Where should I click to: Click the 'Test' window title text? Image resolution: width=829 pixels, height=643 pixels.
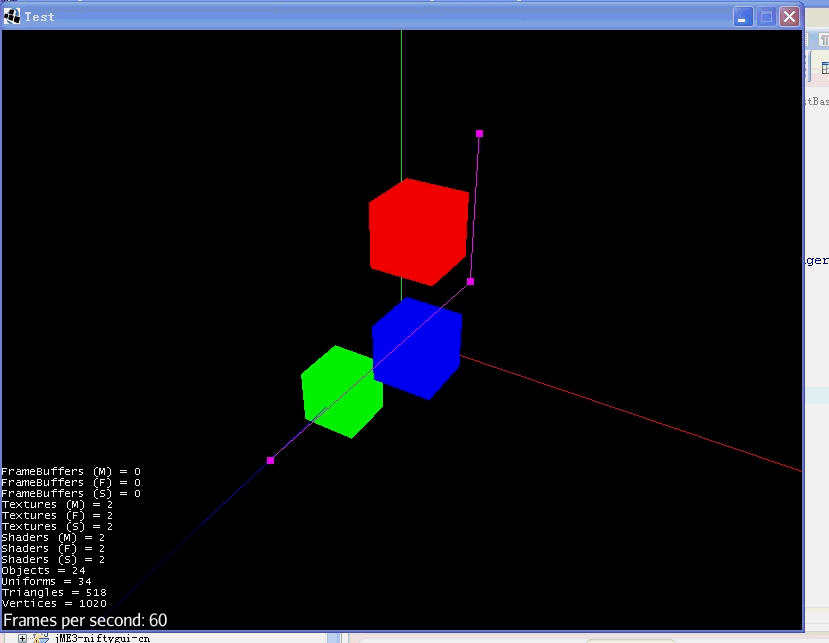click(x=40, y=17)
